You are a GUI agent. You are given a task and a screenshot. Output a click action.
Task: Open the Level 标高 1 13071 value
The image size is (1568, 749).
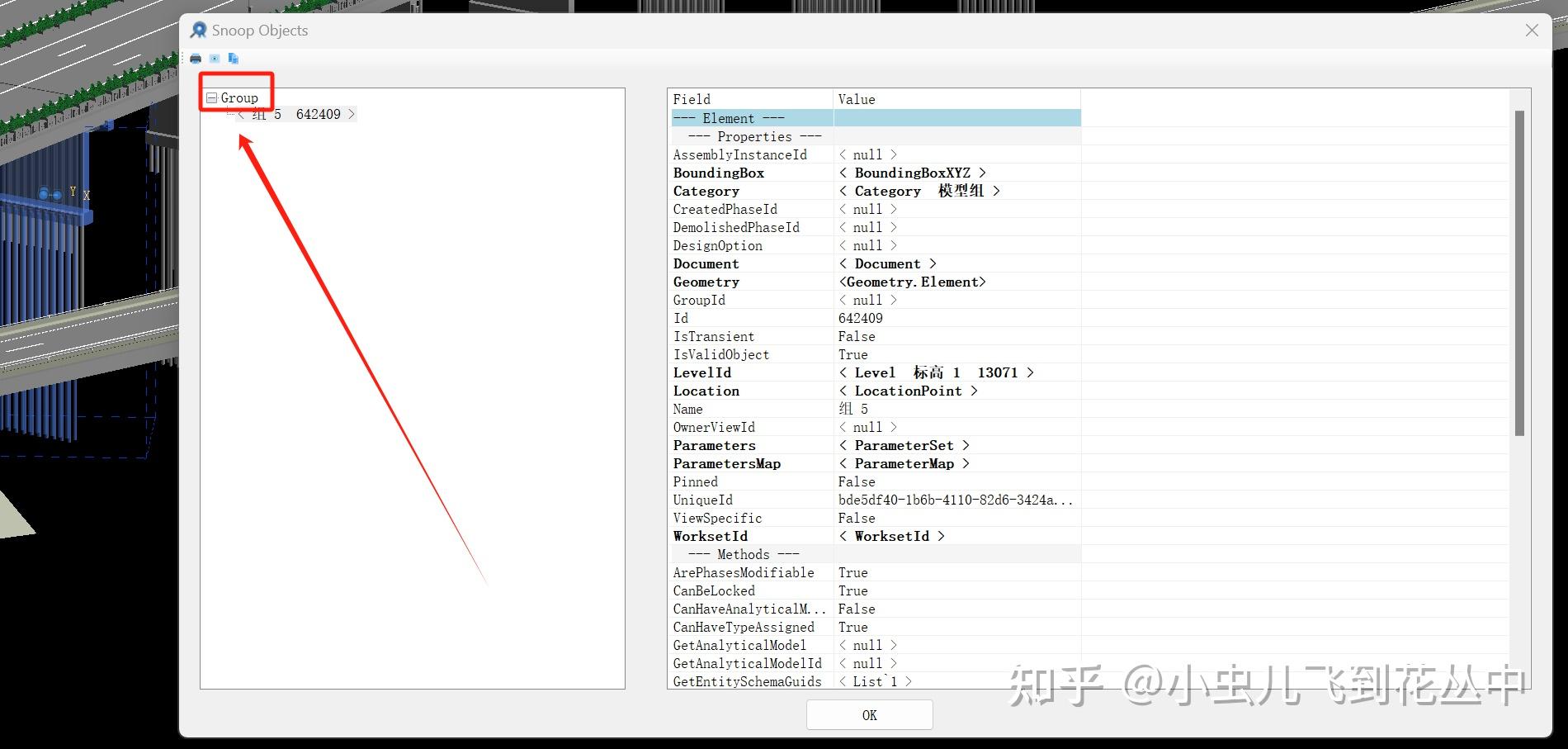[x=936, y=373]
